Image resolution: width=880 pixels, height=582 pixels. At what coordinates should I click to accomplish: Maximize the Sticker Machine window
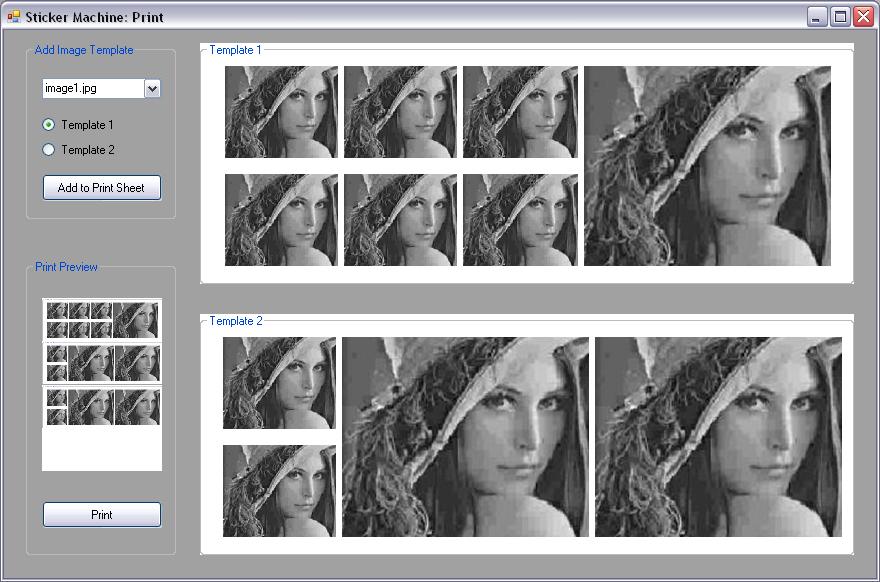click(x=840, y=17)
